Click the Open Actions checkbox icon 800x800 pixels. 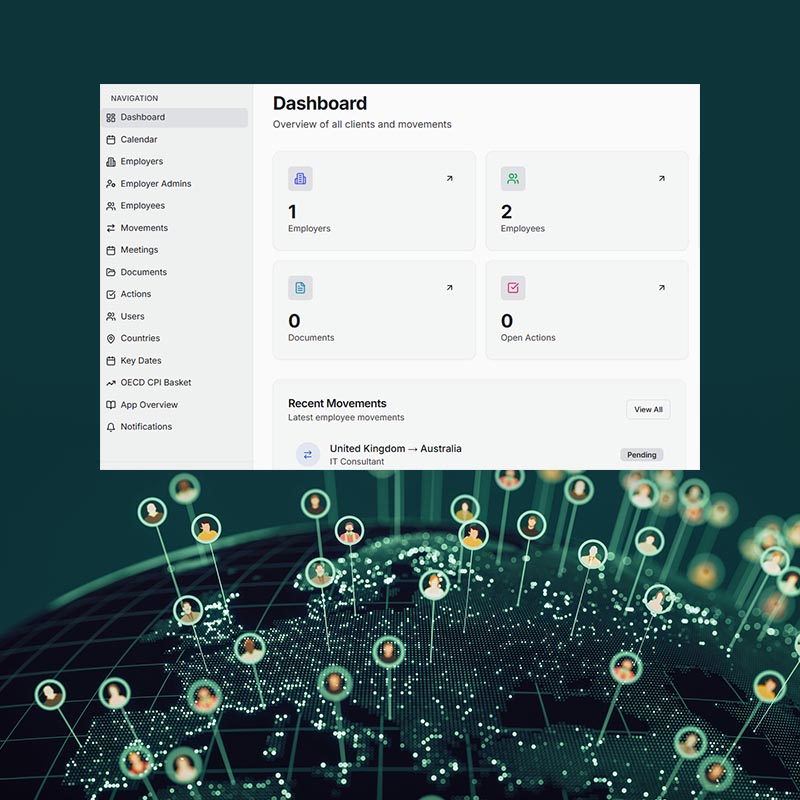[513, 288]
